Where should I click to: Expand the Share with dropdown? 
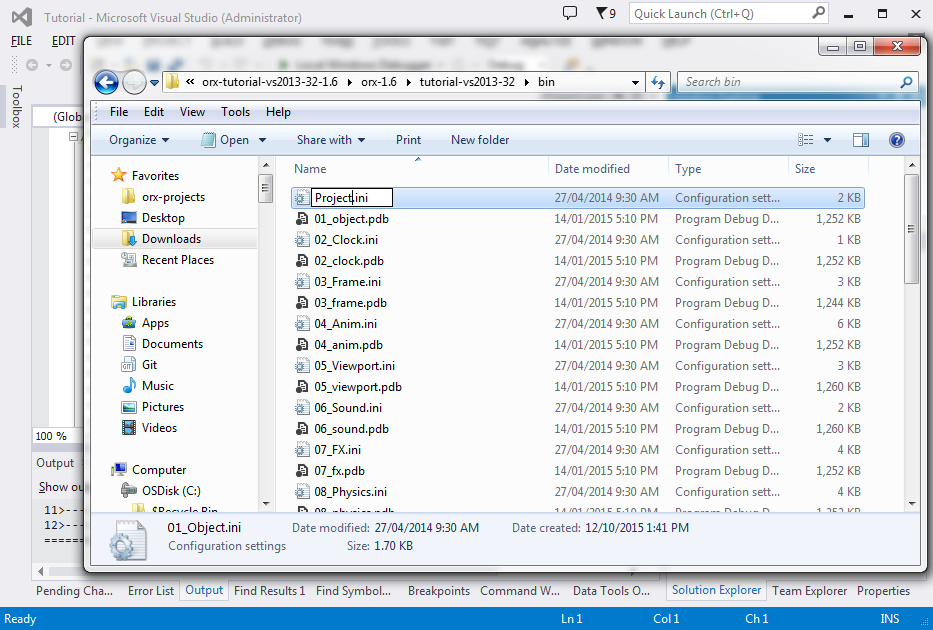[331, 140]
